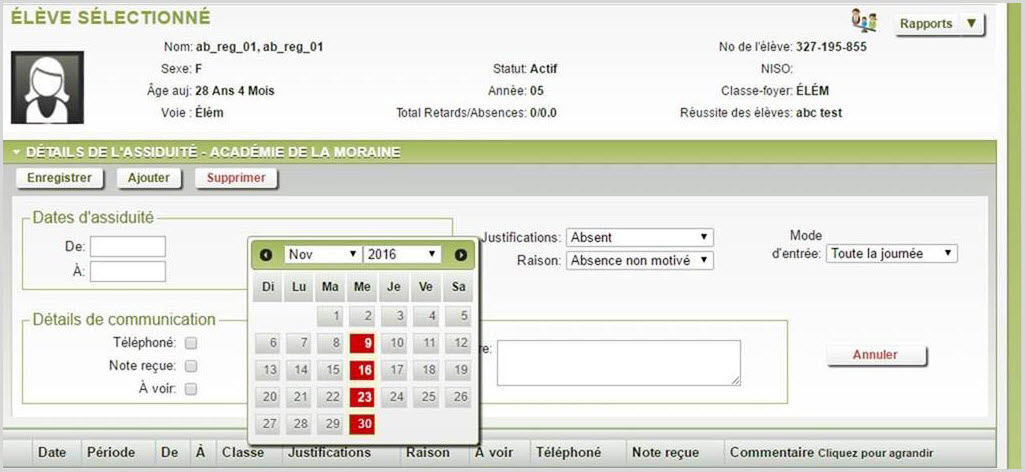Expand the Mode d'entrée dropdown
The width and height of the screenshot is (1025, 472).
point(891,254)
